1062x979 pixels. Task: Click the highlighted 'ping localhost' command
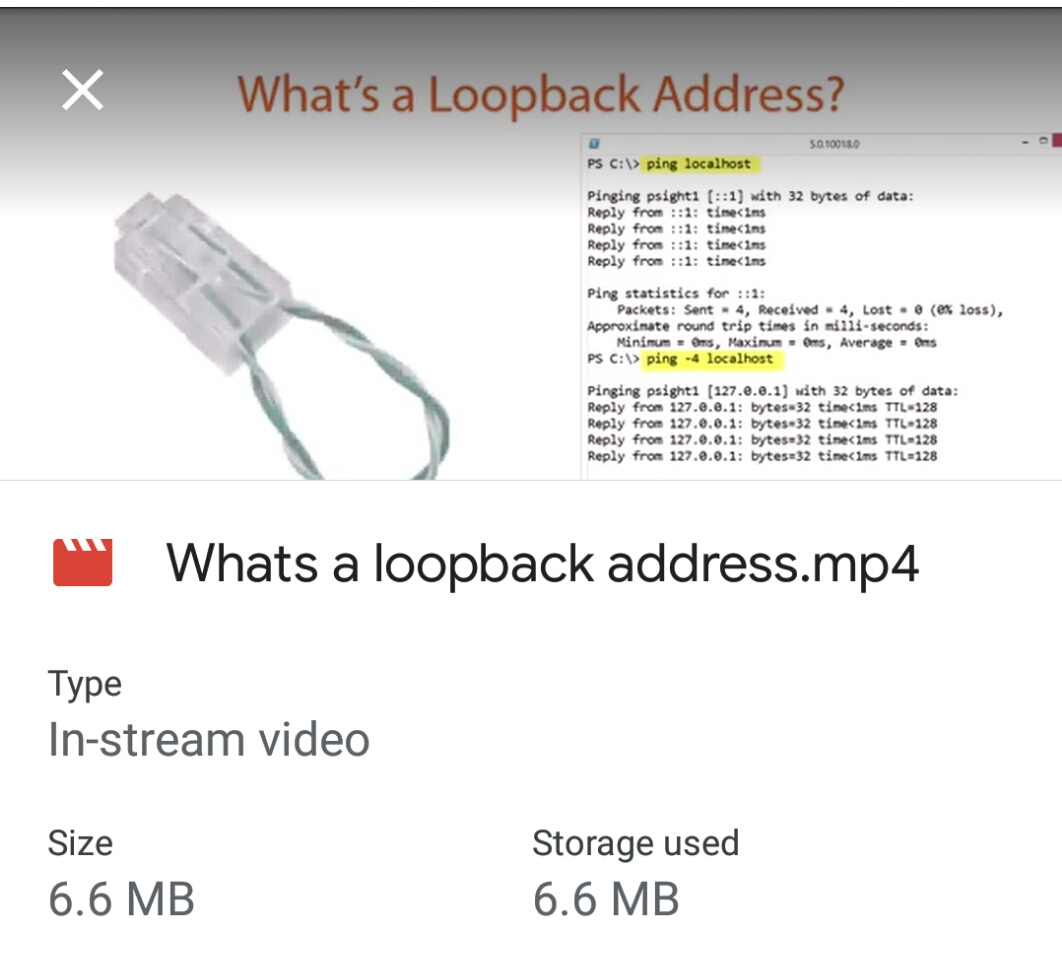[x=700, y=164]
